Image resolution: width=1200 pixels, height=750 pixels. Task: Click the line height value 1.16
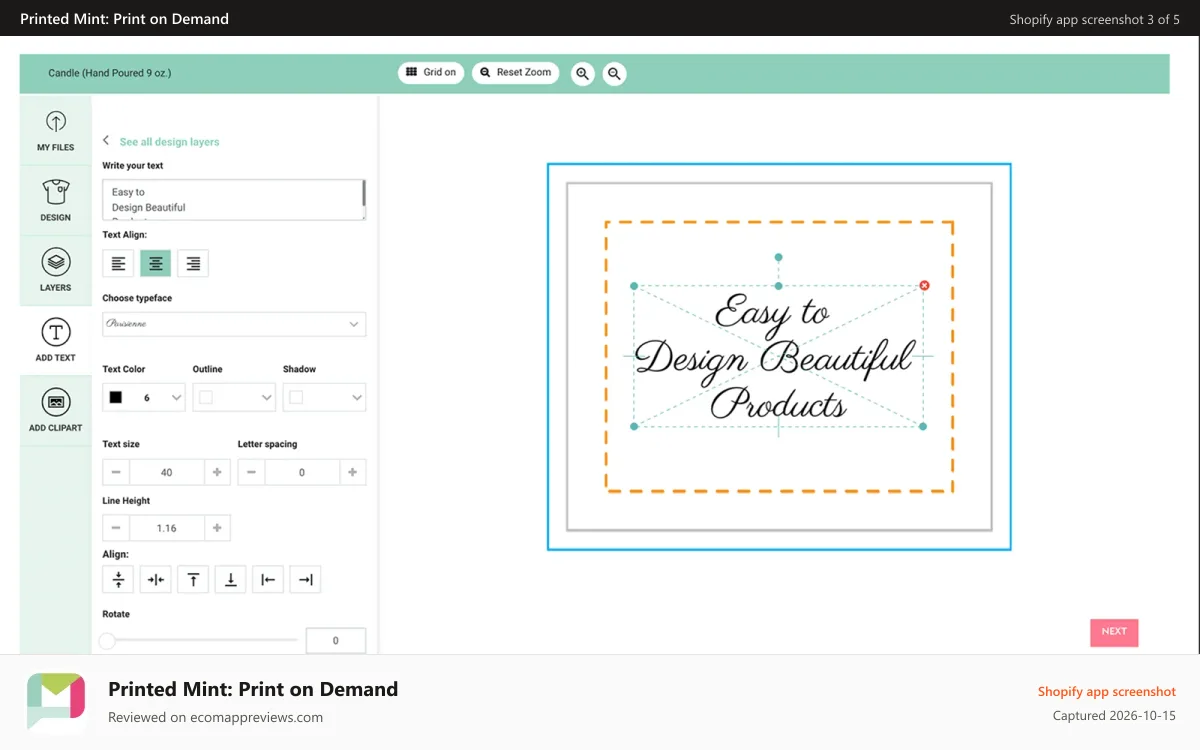point(167,528)
